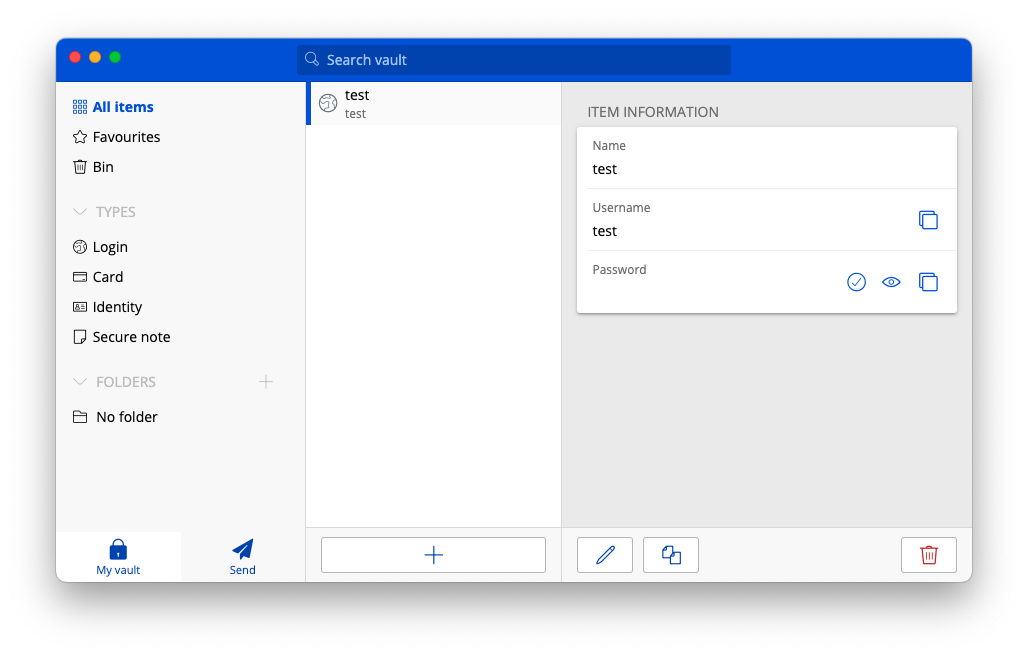Open the Bin

93,167
